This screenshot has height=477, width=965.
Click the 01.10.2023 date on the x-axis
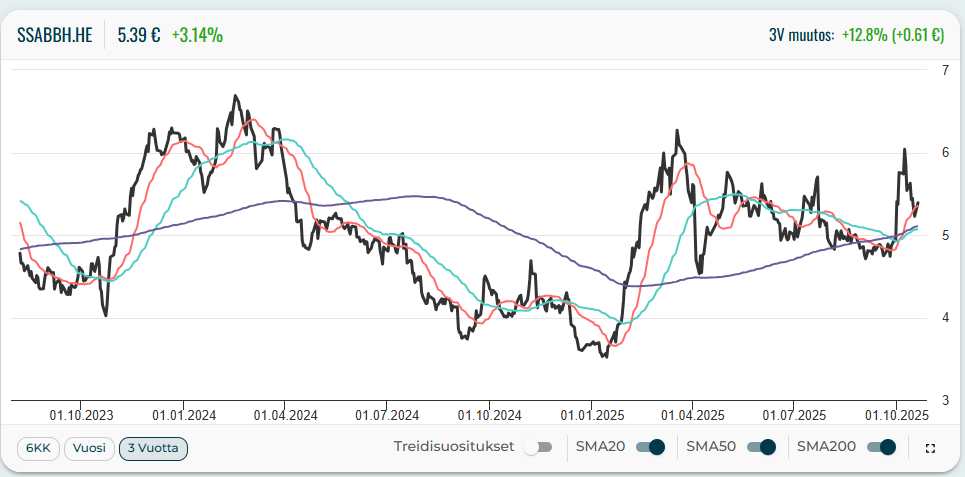(82, 413)
